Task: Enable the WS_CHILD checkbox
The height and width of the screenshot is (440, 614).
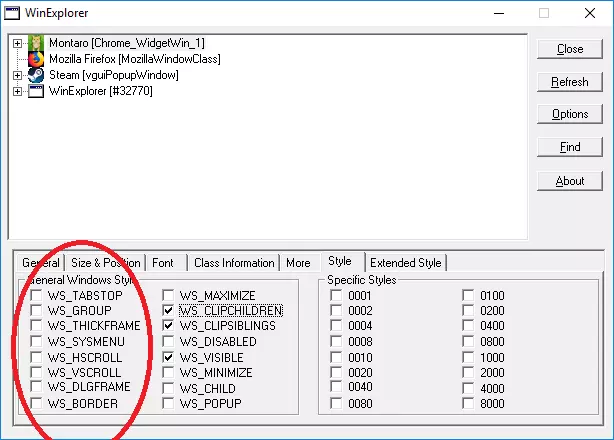Action: (x=168, y=388)
